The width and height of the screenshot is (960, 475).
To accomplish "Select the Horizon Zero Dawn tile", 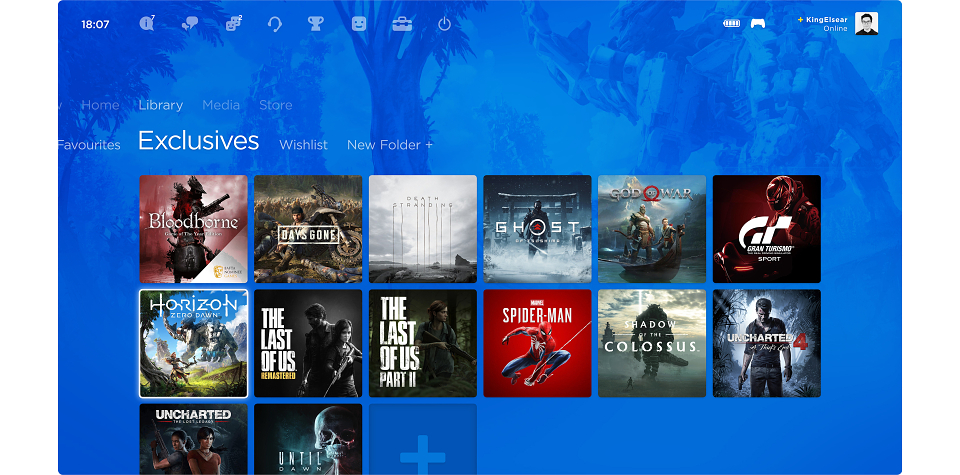I will (193, 343).
